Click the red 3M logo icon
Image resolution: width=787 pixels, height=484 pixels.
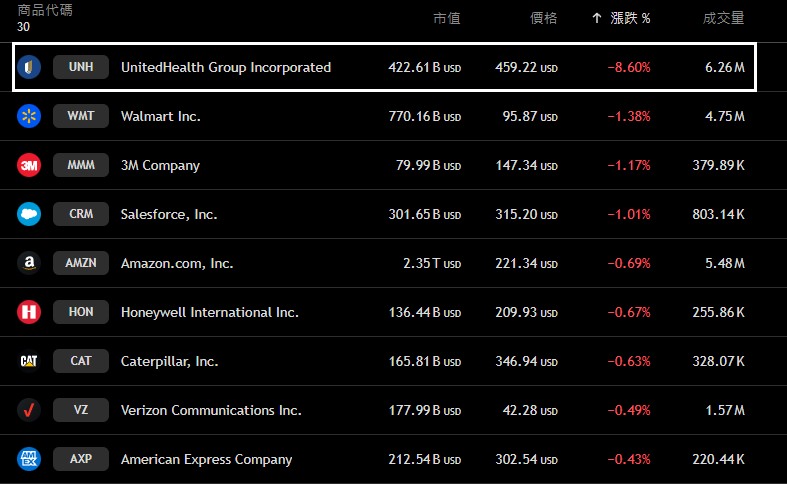29,165
